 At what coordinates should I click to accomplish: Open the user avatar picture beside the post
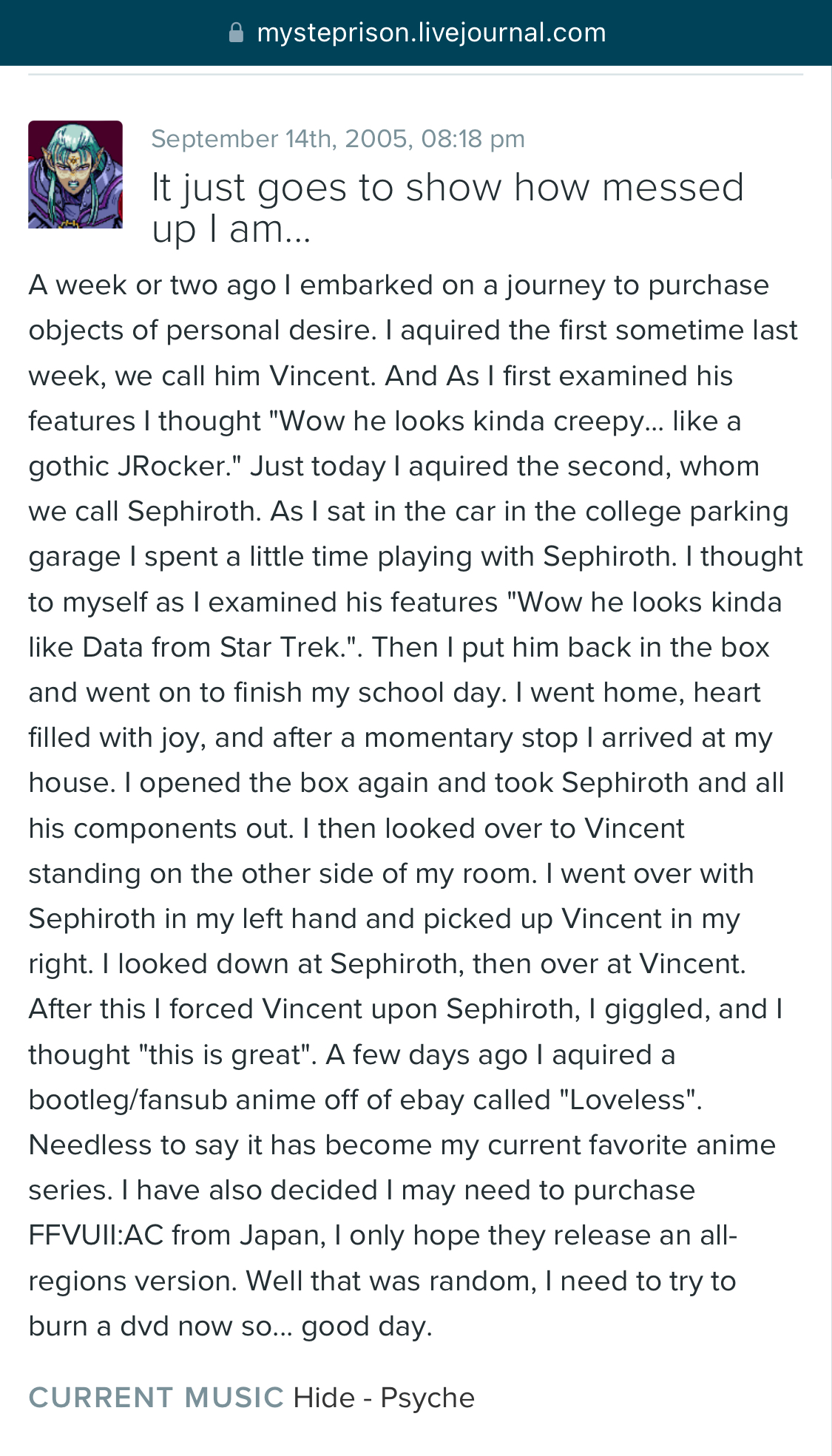tap(75, 175)
